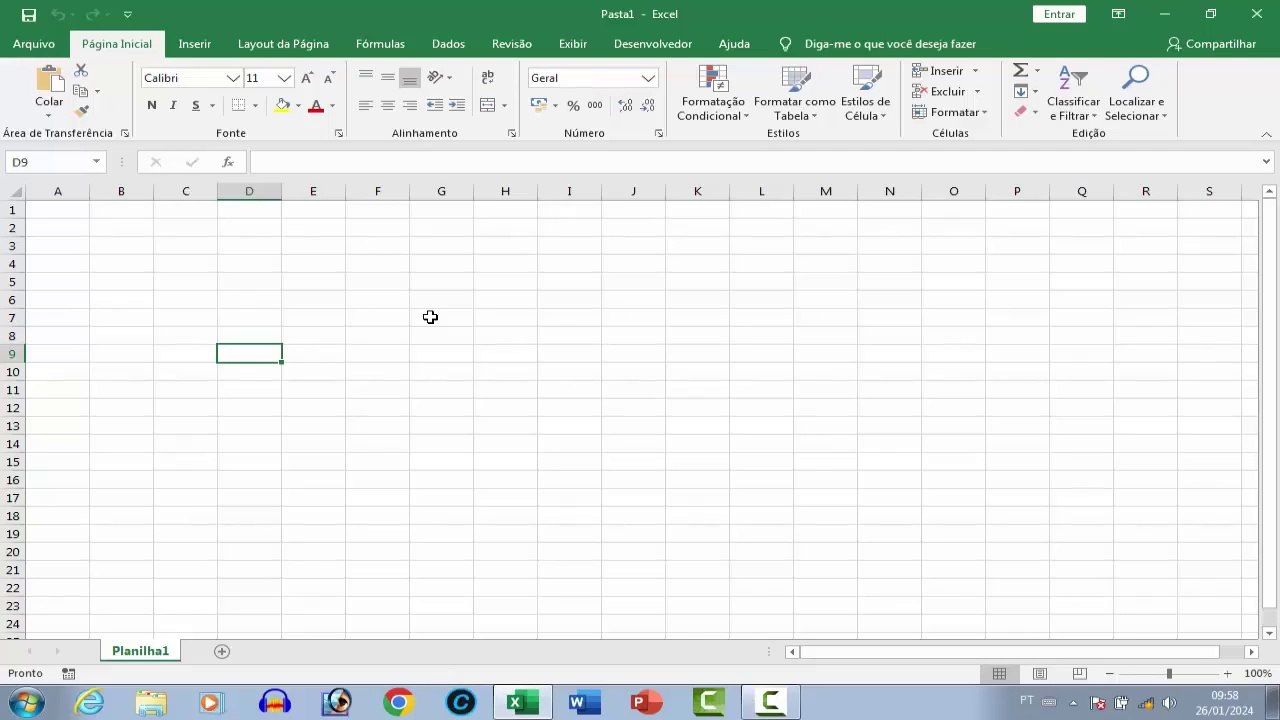
Task: Open the borders dropdown arrow
Action: (255, 106)
